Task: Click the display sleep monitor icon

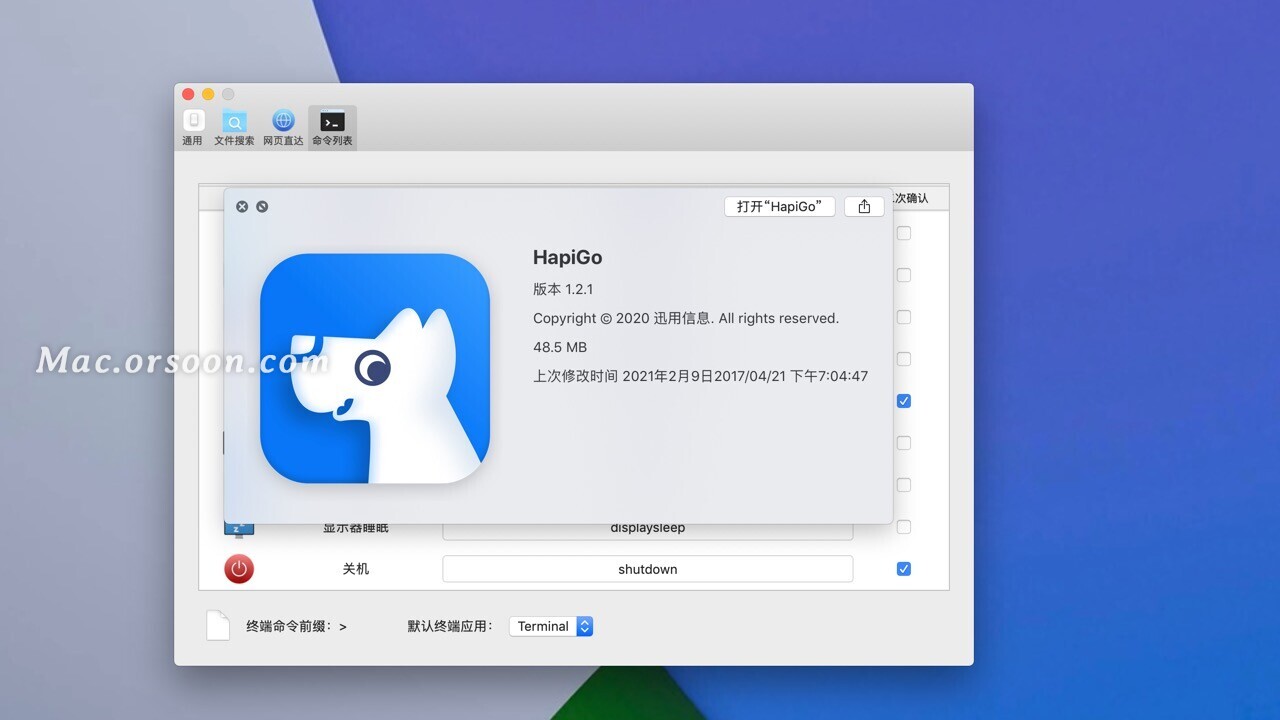Action: pyautogui.click(x=239, y=529)
